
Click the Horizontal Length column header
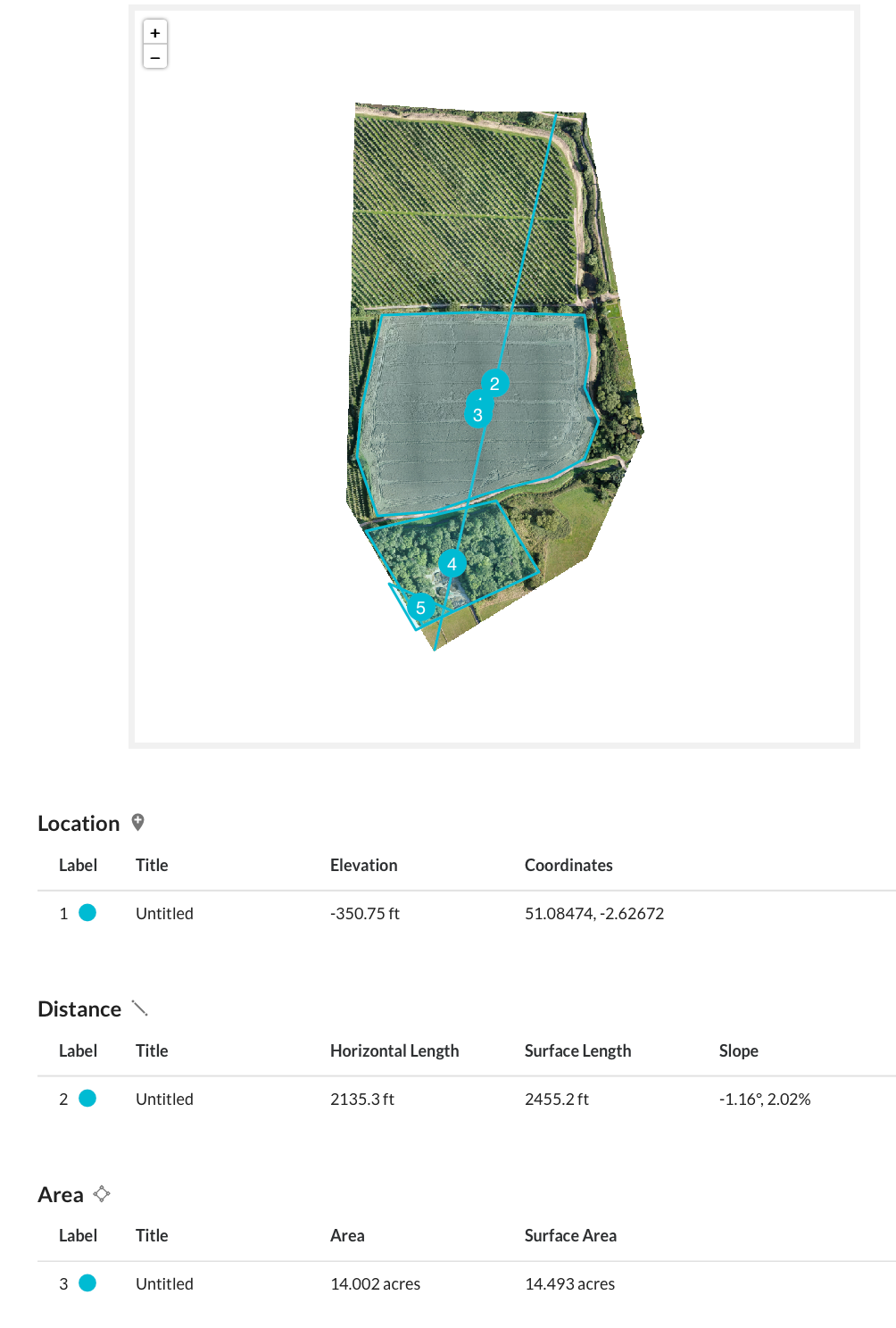(x=394, y=1050)
